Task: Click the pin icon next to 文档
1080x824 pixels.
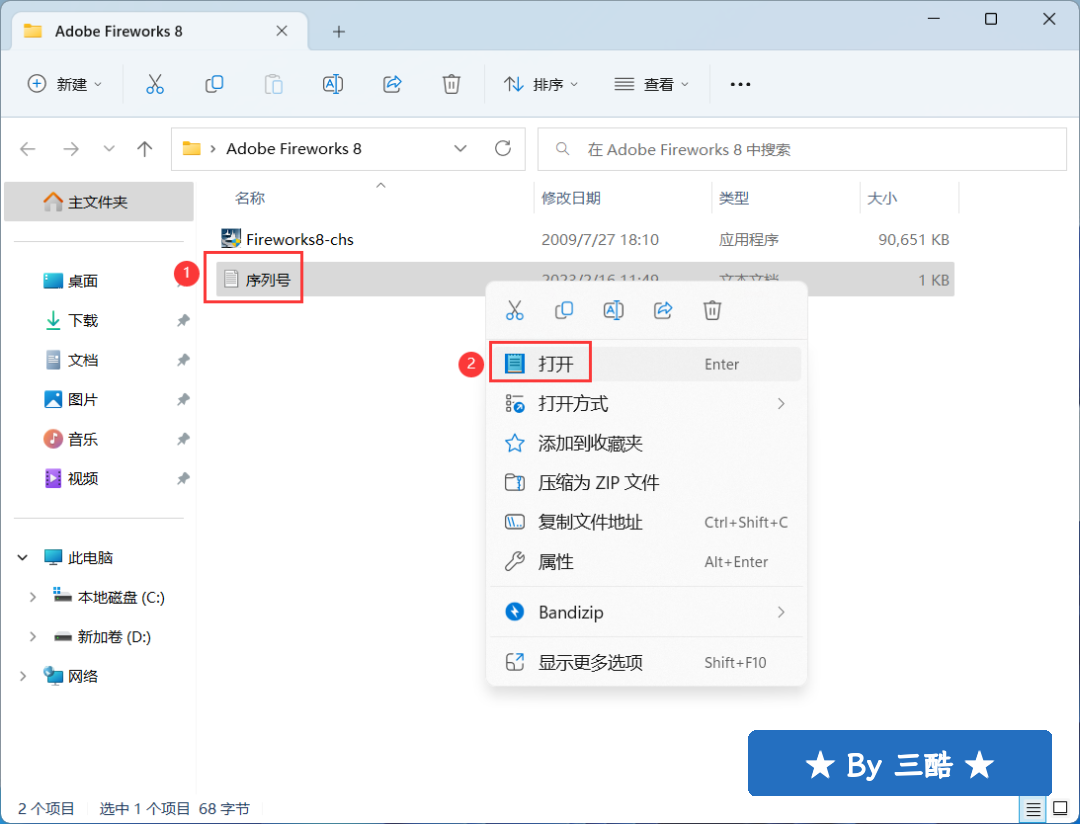Action: (183, 360)
